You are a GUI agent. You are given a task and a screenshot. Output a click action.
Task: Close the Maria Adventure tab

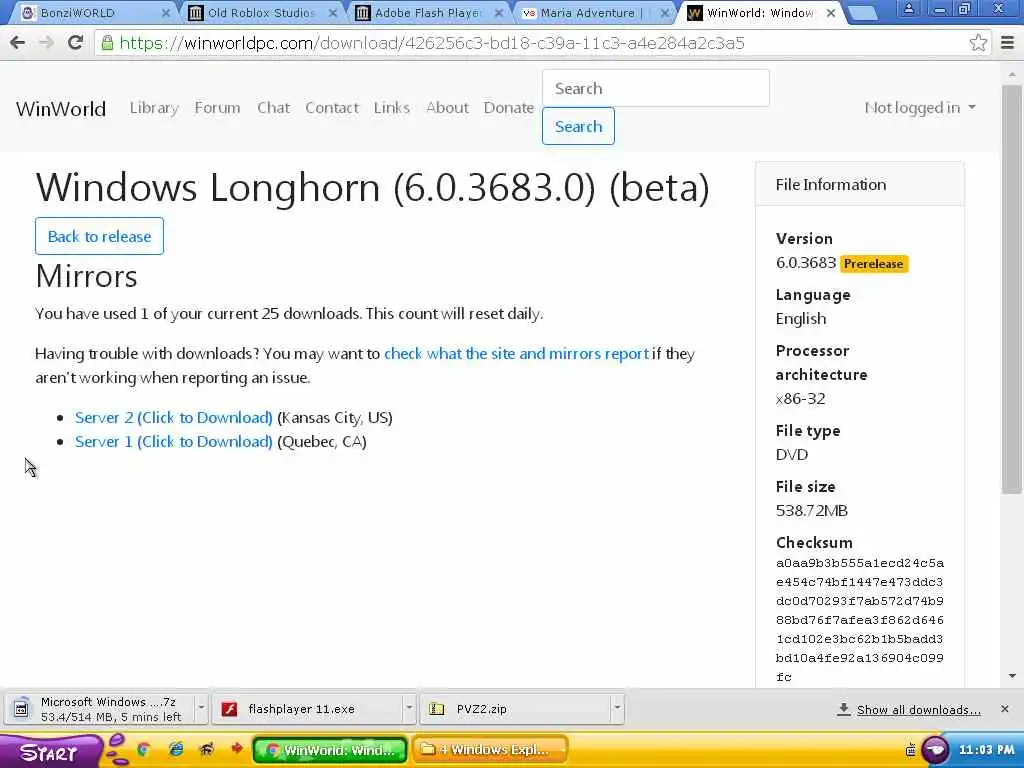(x=665, y=12)
